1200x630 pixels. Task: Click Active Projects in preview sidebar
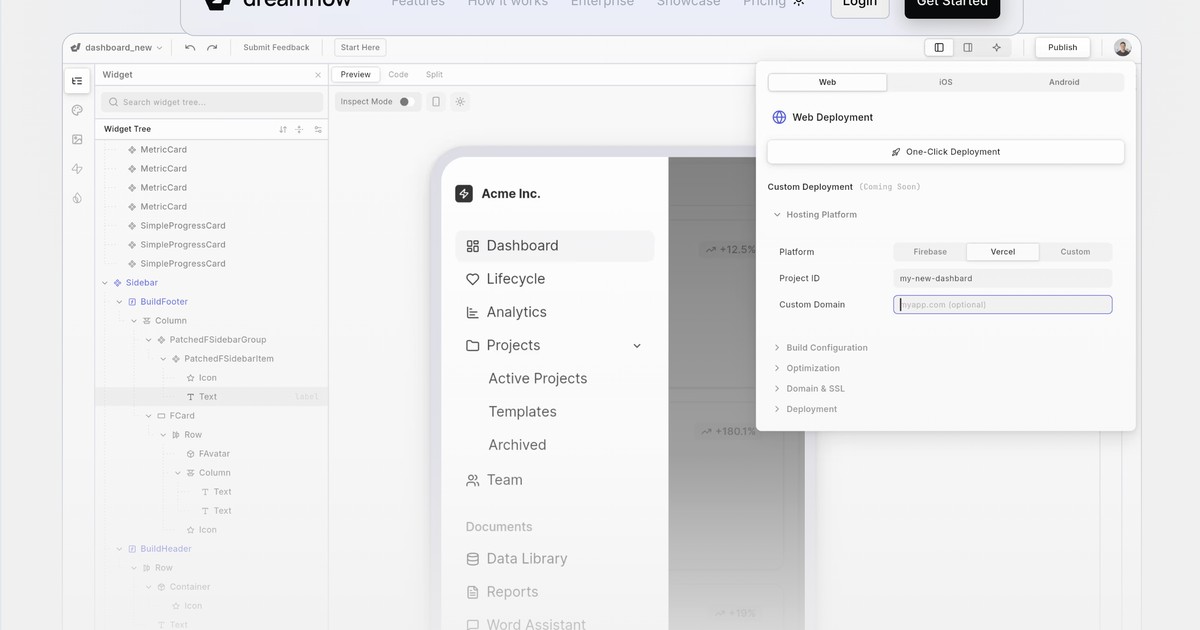coord(538,379)
